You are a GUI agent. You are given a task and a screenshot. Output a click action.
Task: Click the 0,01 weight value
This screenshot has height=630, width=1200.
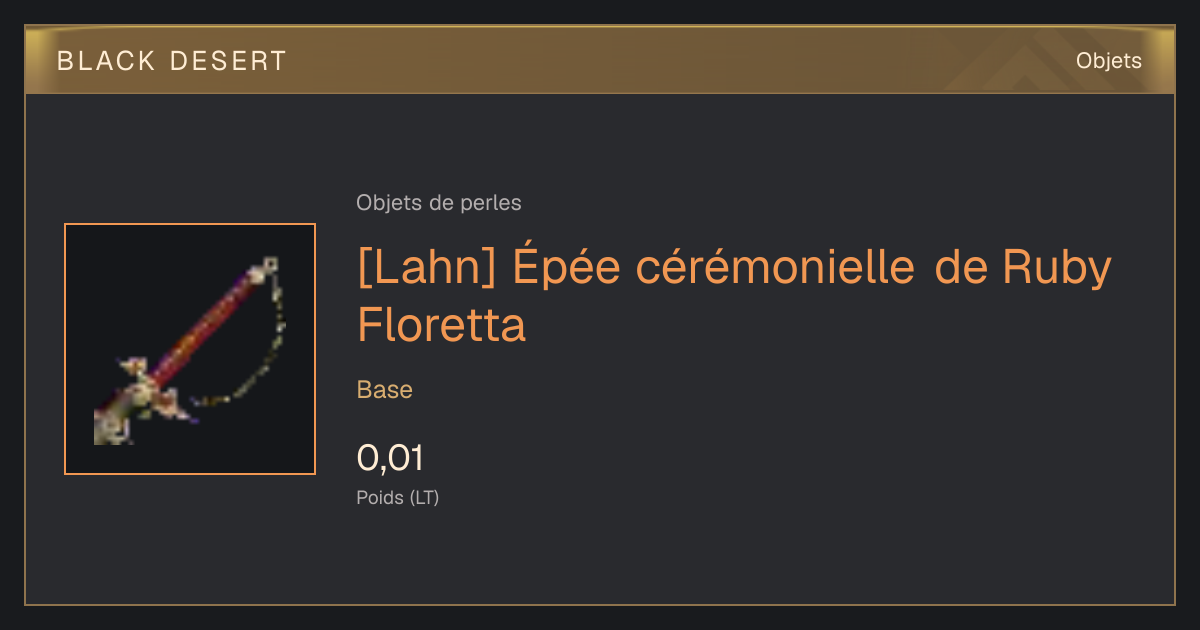(x=390, y=458)
